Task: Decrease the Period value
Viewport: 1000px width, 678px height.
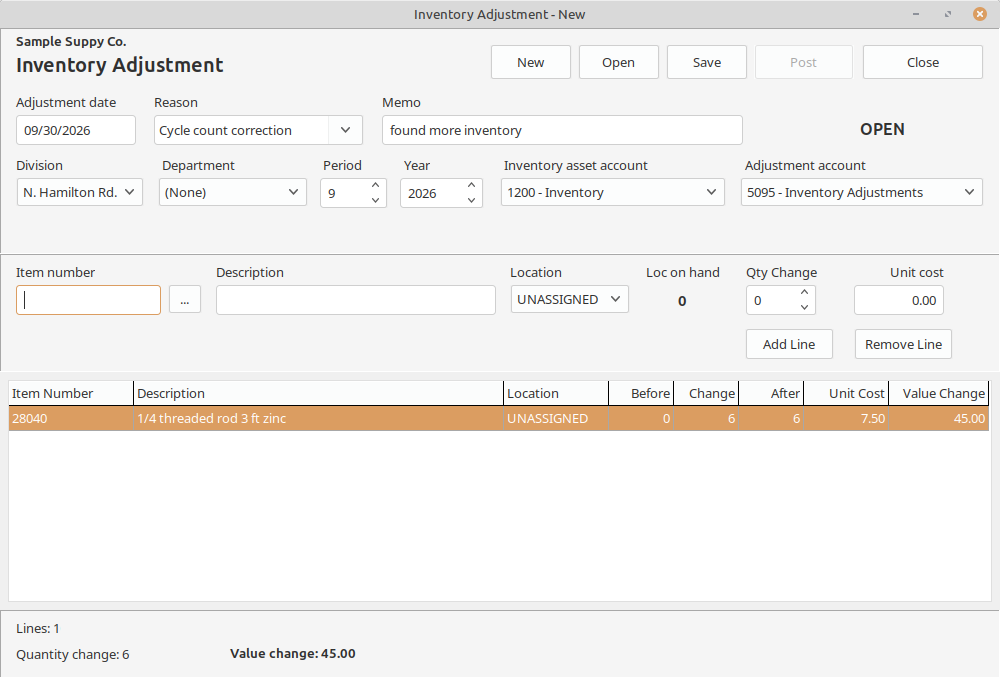Action: pos(376,200)
